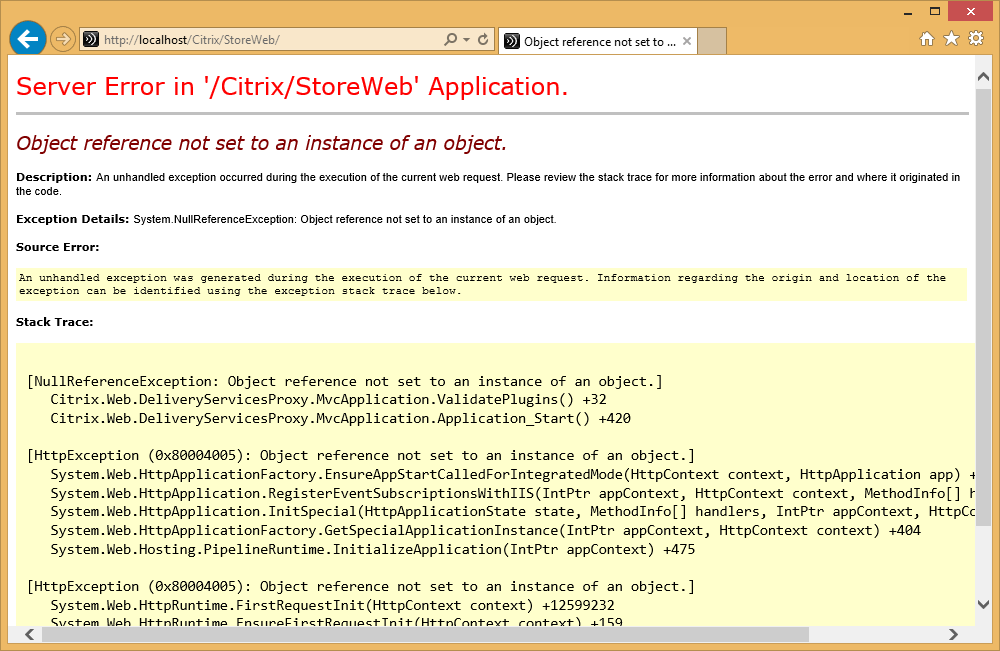Open the Home page
This screenshot has height=651, width=1000.
(x=928, y=38)
